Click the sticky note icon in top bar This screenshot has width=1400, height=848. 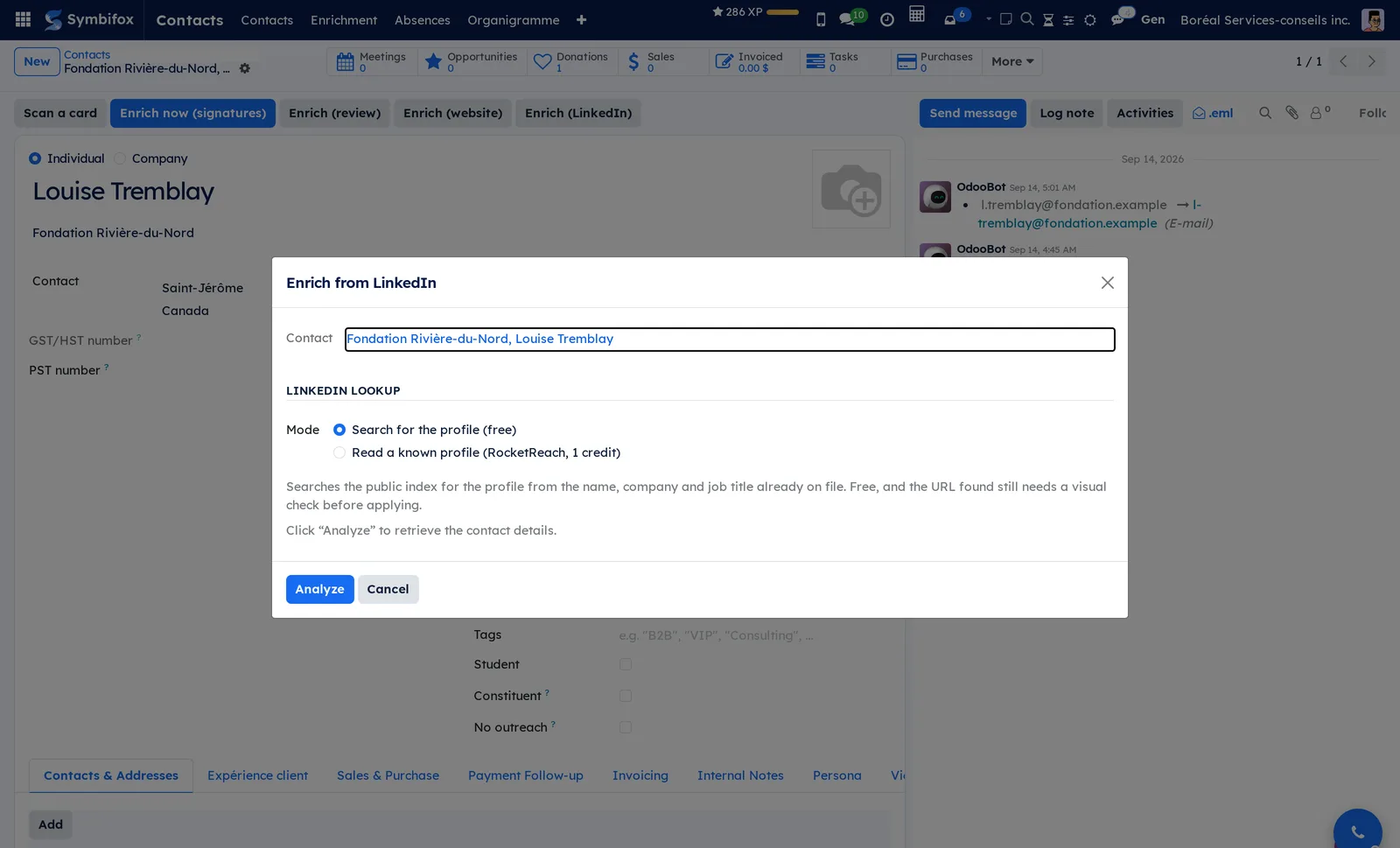(x=1006, y=19)
